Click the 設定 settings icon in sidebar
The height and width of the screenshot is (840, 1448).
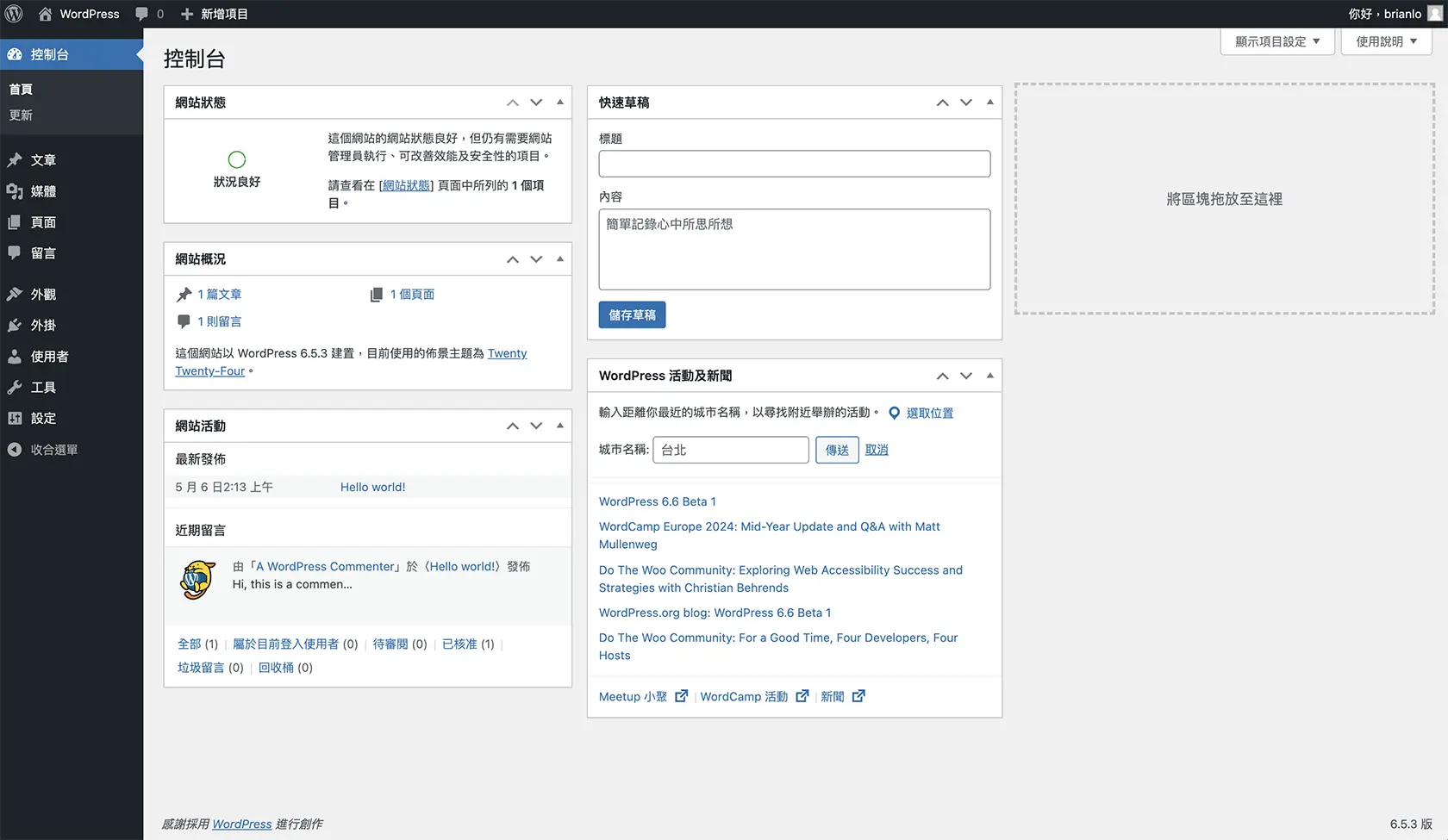[15, 418]
